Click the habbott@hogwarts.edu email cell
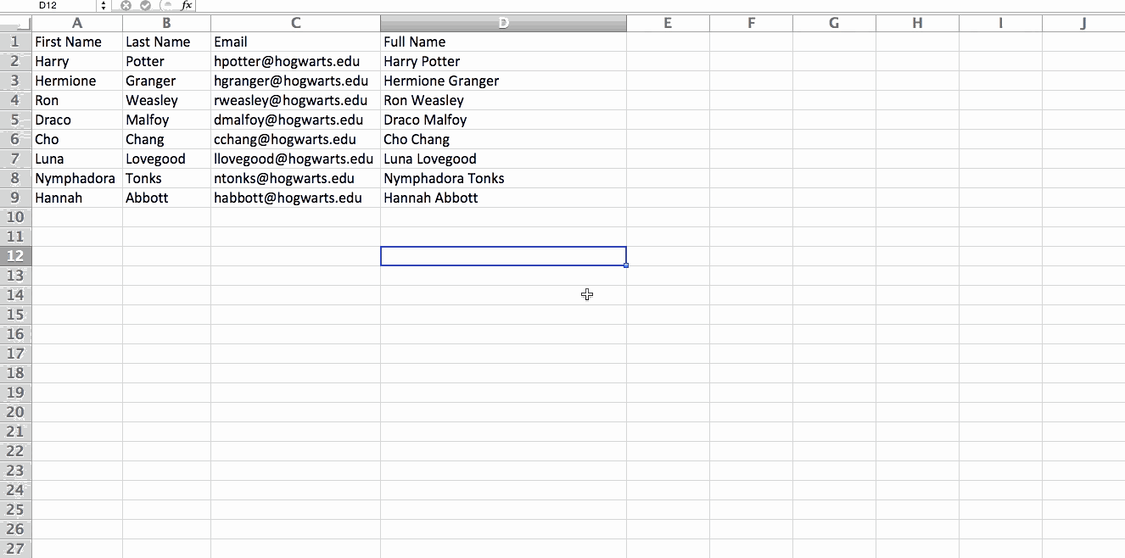This screenshot has width=1125, height=558. point(296,198)
